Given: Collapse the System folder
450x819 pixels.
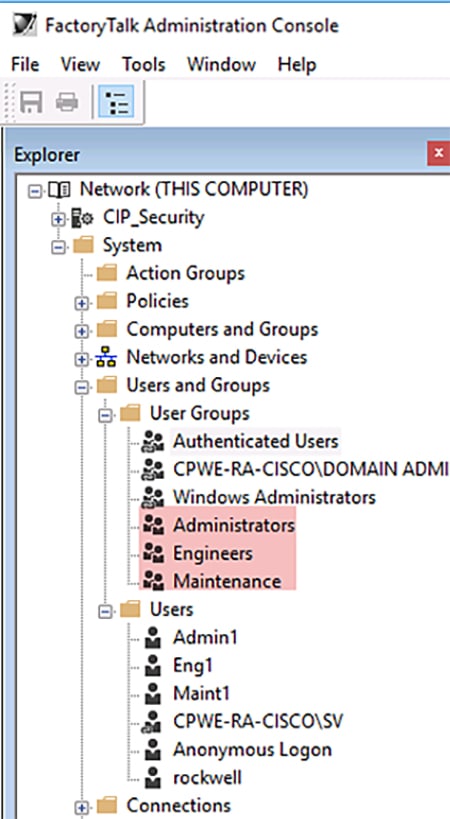Looking at the screenshot, I should click(x=58, y=248).
